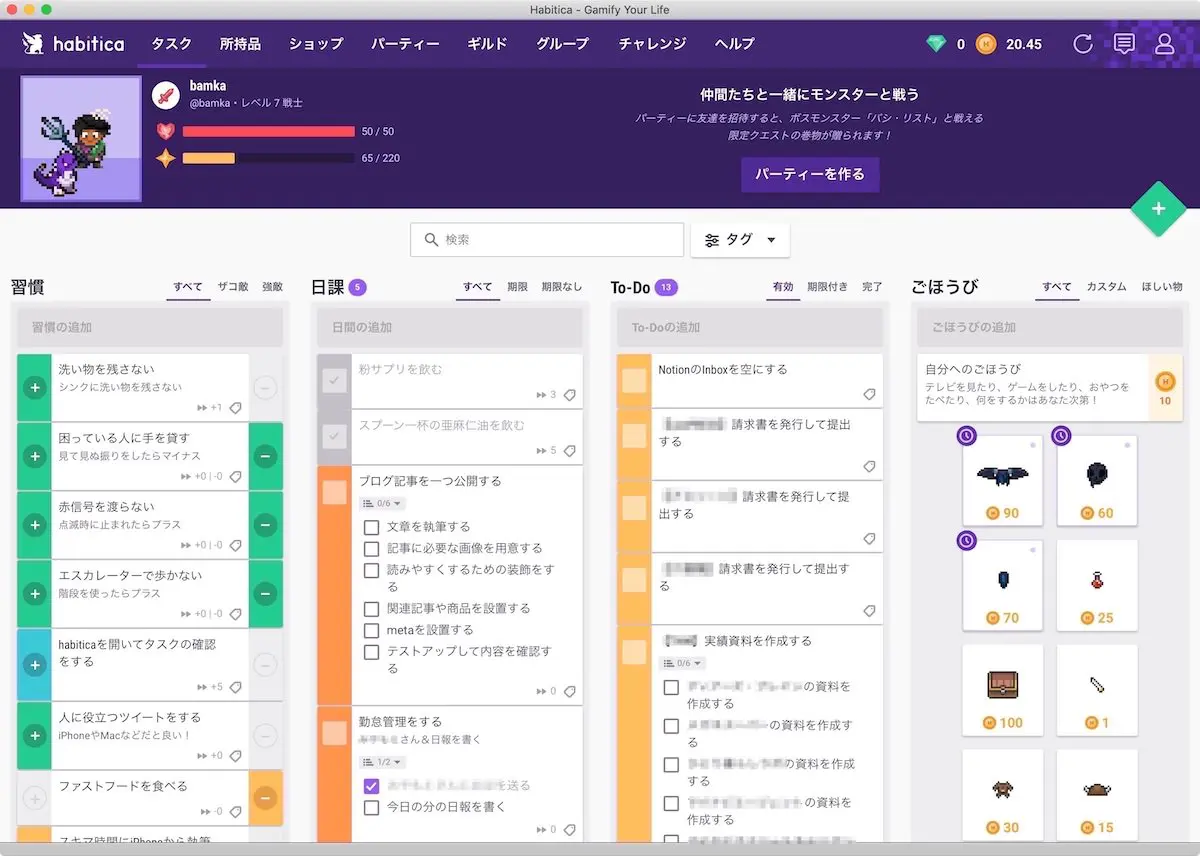Complete the NotionのInboxを空にする to-do
1200x856 pixels.
pos(634,380)
